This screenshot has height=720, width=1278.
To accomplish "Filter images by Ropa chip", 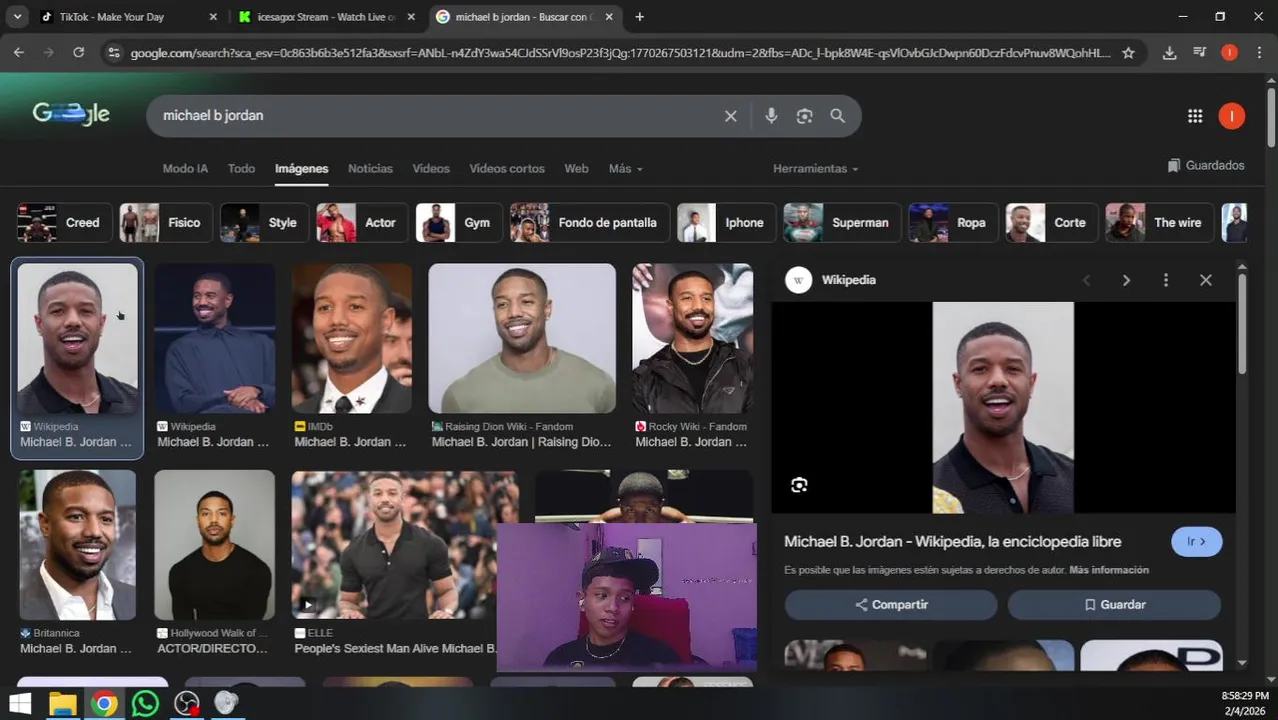I will pyautogui.click(x=953, y=223).
